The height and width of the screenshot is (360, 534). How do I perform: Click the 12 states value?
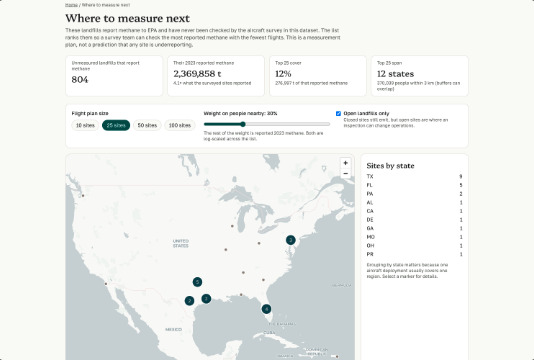[x=395, y=74]
